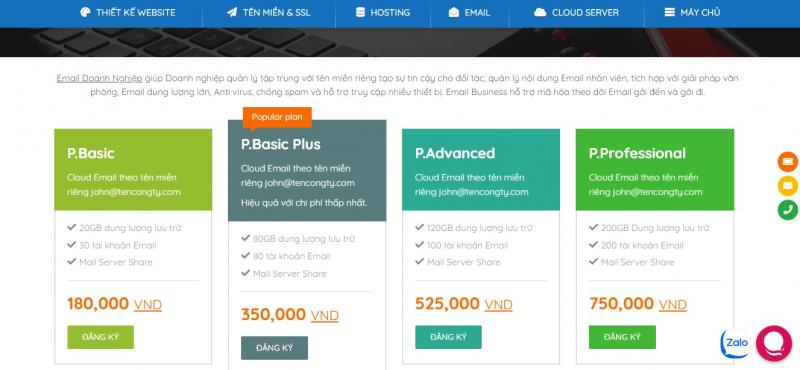This screenshot has width=800, height=370.
Task: Click the server bars icon beside Máy chủ
Action: [x=669, y=12]
